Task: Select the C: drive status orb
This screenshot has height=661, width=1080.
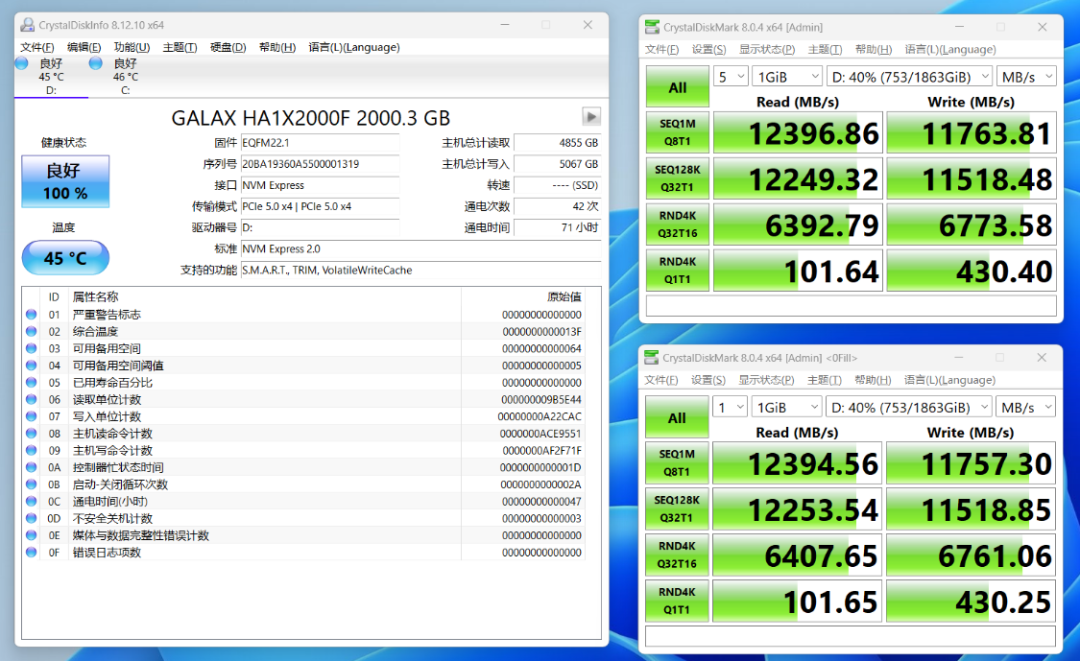Action: coord(96,63)
